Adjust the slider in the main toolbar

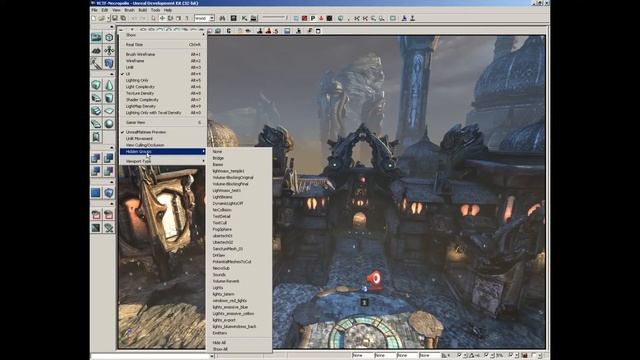pyautogui.click(x=274, y=18)
